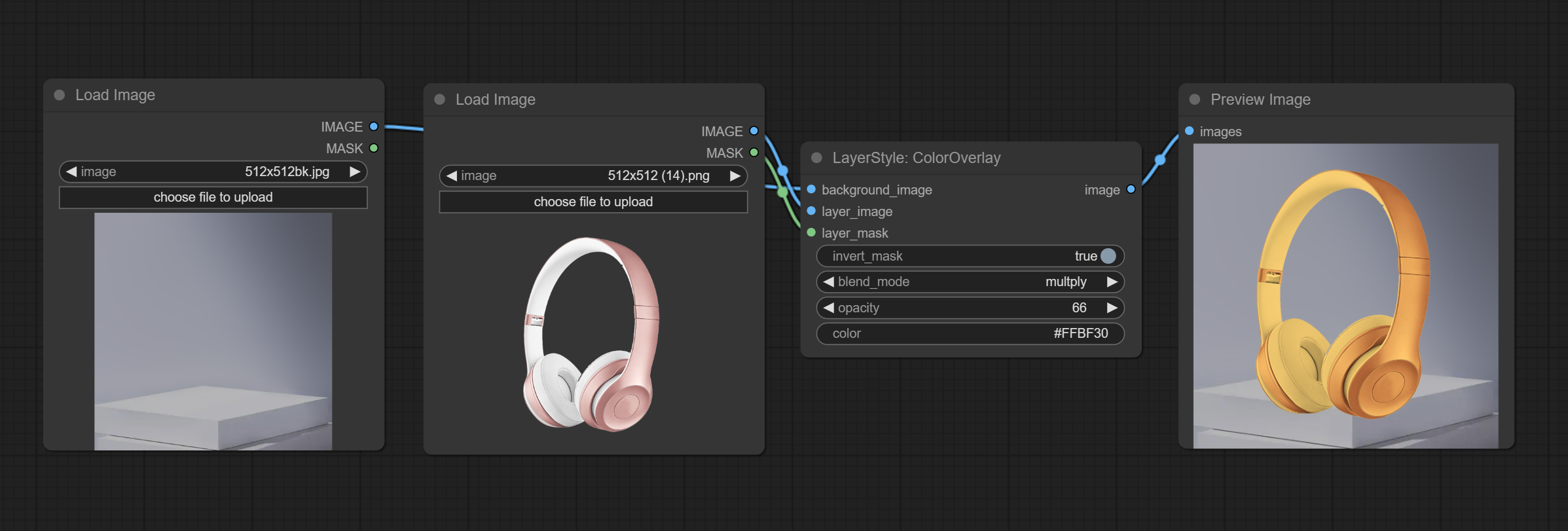Select next image after 512x512 (14).png
The height and width of the screenshot is (531, 1568).
(735, 175)
